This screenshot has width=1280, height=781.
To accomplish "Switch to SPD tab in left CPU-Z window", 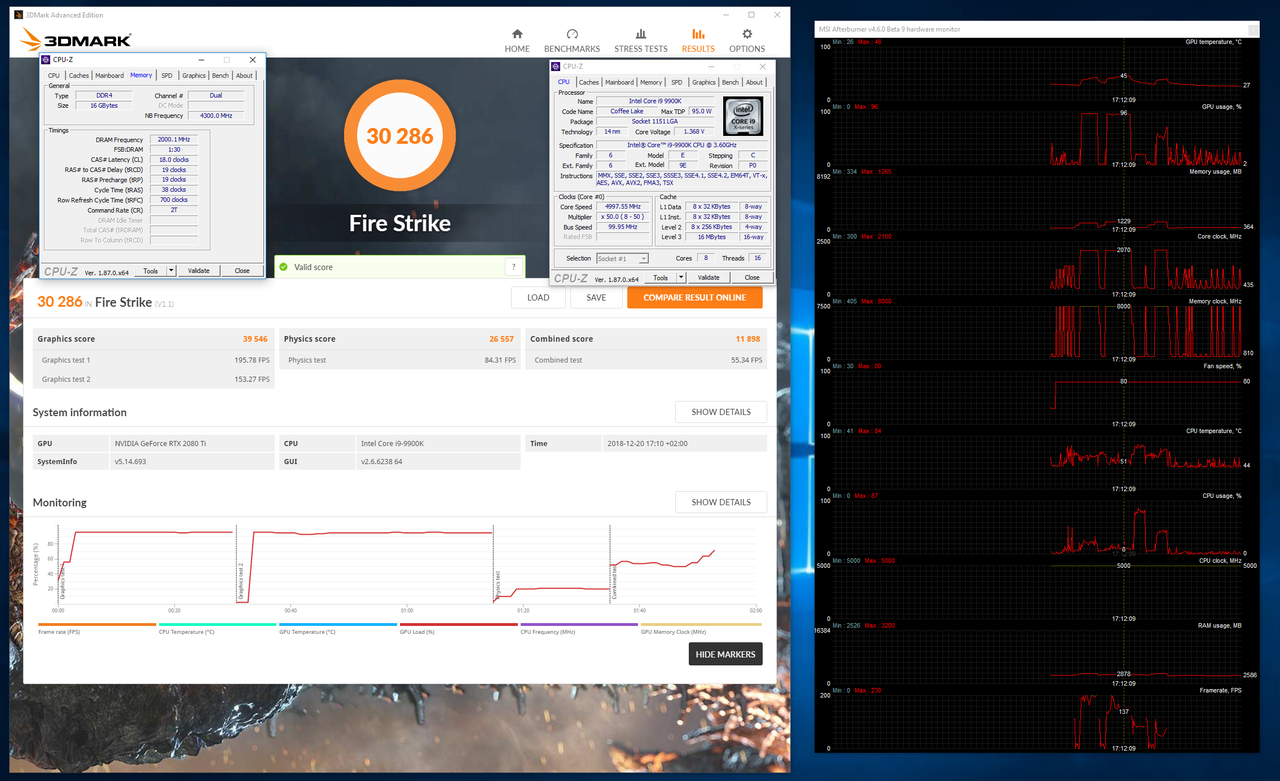I will 167,75.
